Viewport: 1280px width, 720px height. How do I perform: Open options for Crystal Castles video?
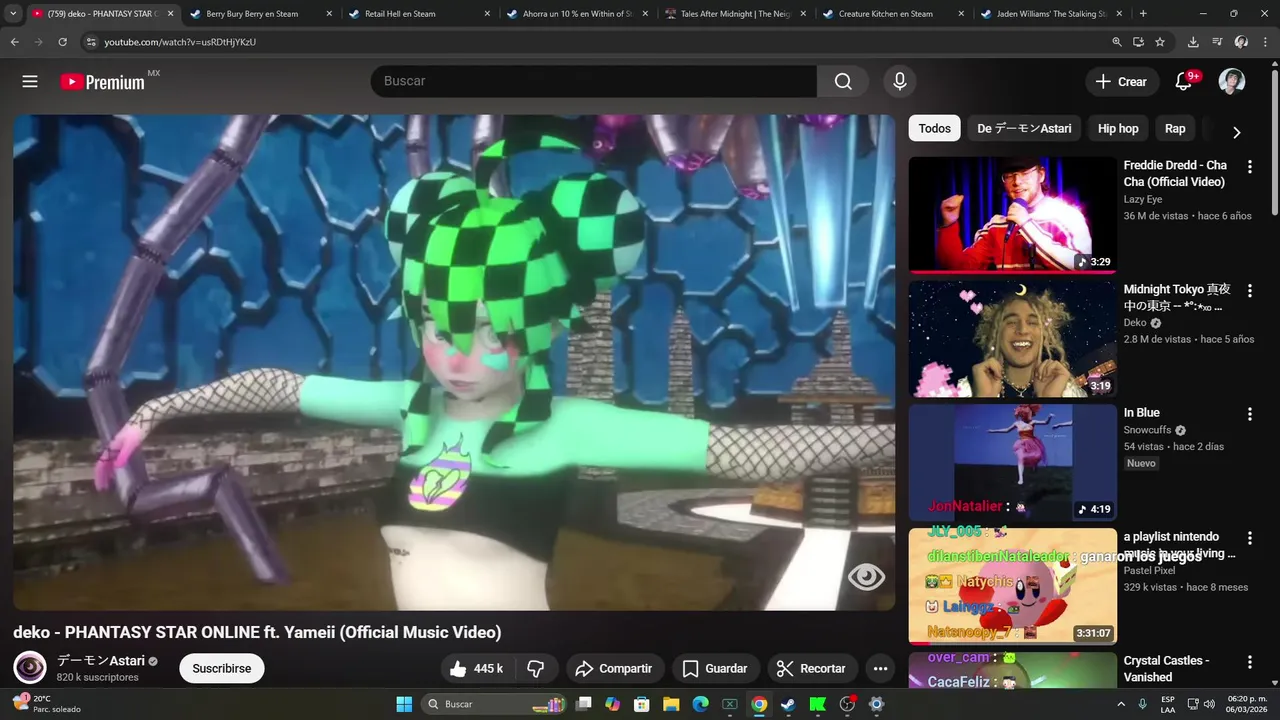click(1249, 662)
